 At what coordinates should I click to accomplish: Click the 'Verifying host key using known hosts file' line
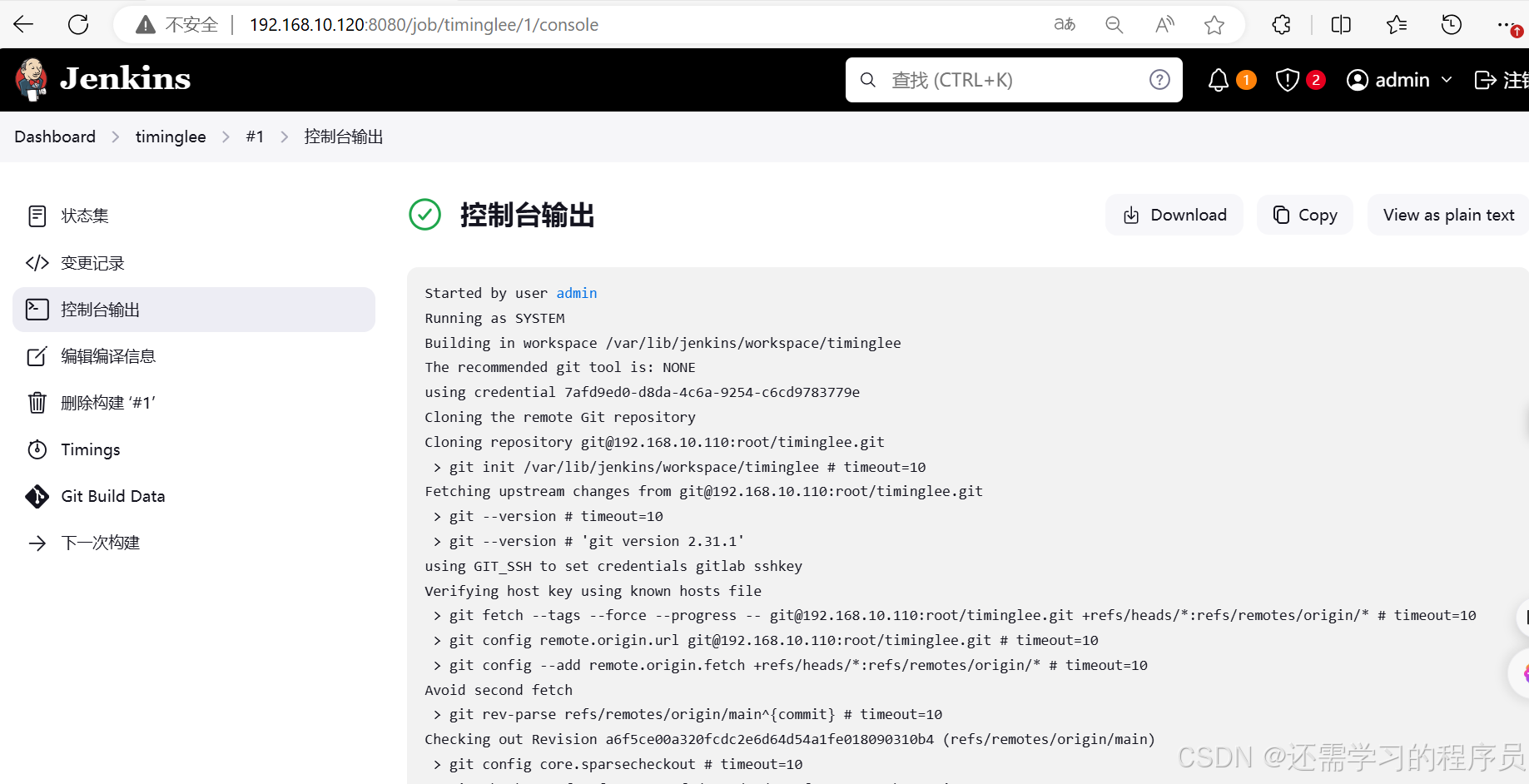coord(593,591)
